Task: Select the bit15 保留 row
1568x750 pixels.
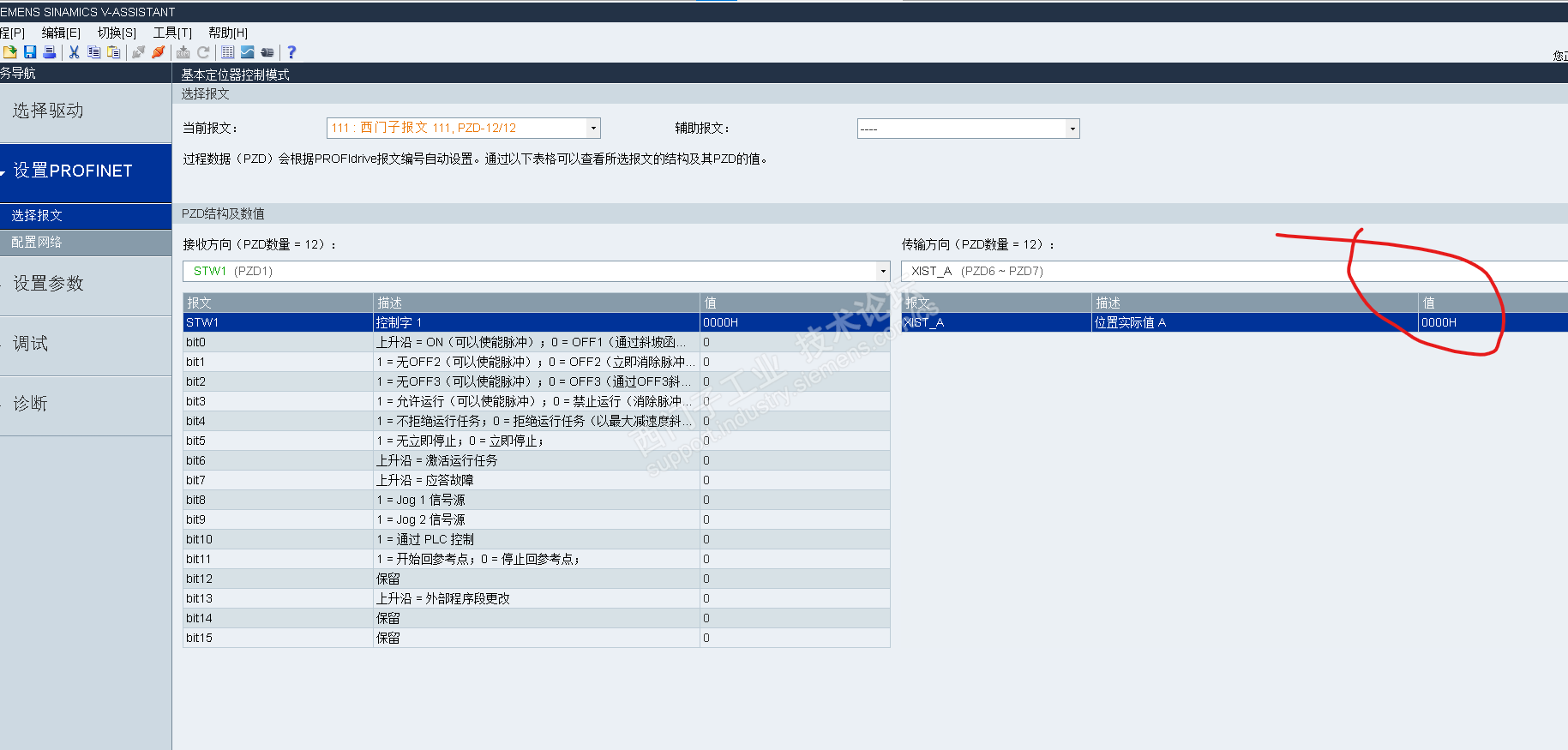Action: click(x=537, y=638)
